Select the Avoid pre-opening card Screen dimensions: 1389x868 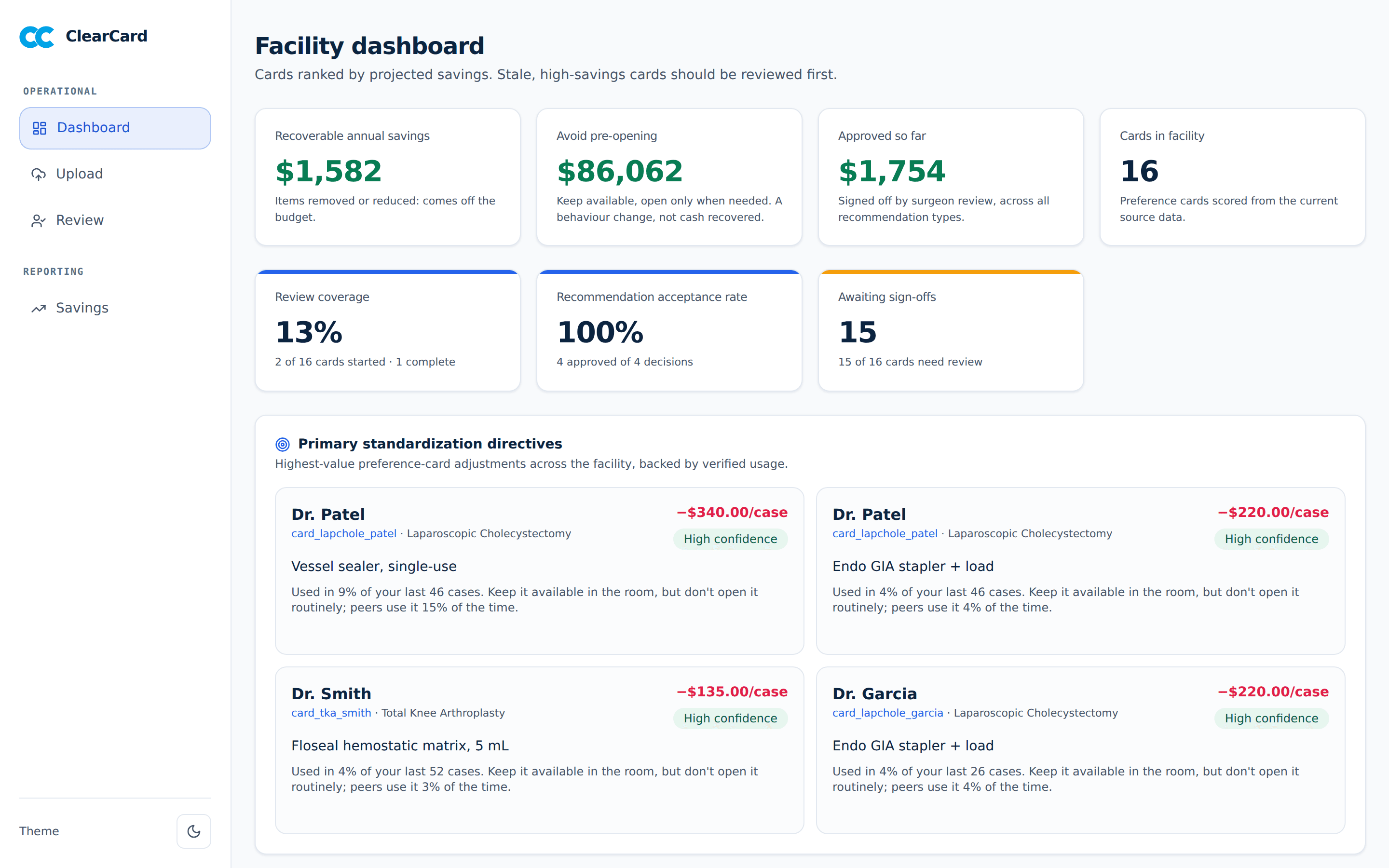tap(669, 177)
